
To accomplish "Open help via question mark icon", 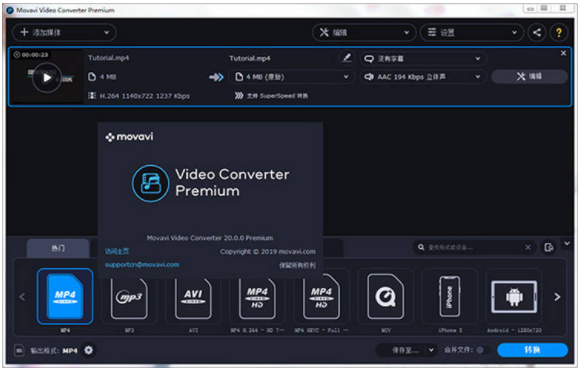I will click(559, 33).
